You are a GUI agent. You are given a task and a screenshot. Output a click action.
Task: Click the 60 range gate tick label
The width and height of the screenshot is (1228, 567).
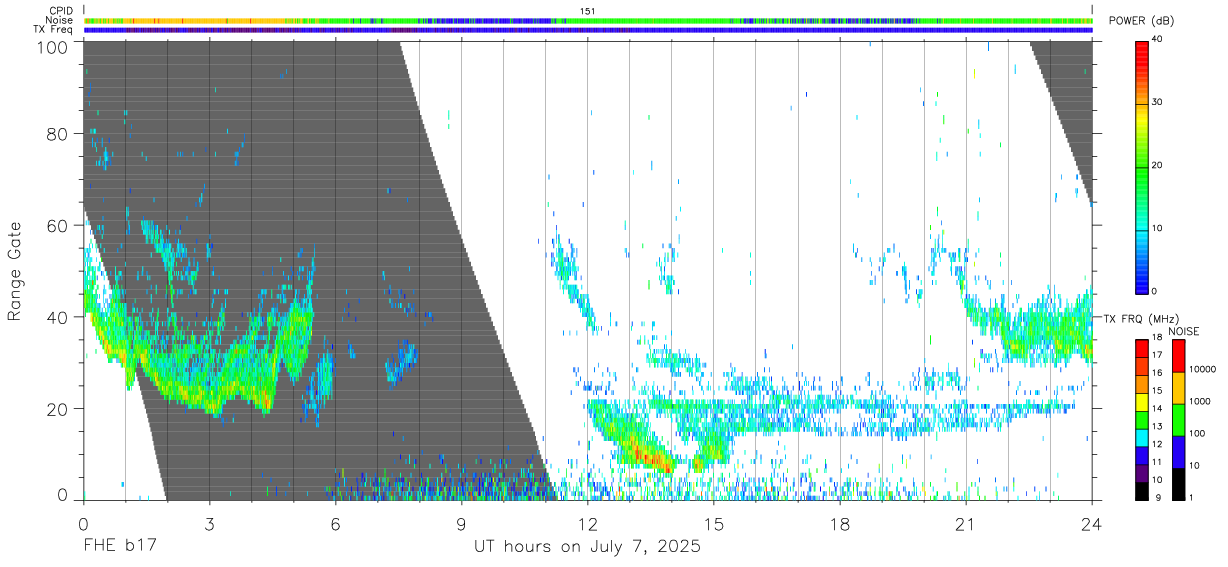(58, 225)
